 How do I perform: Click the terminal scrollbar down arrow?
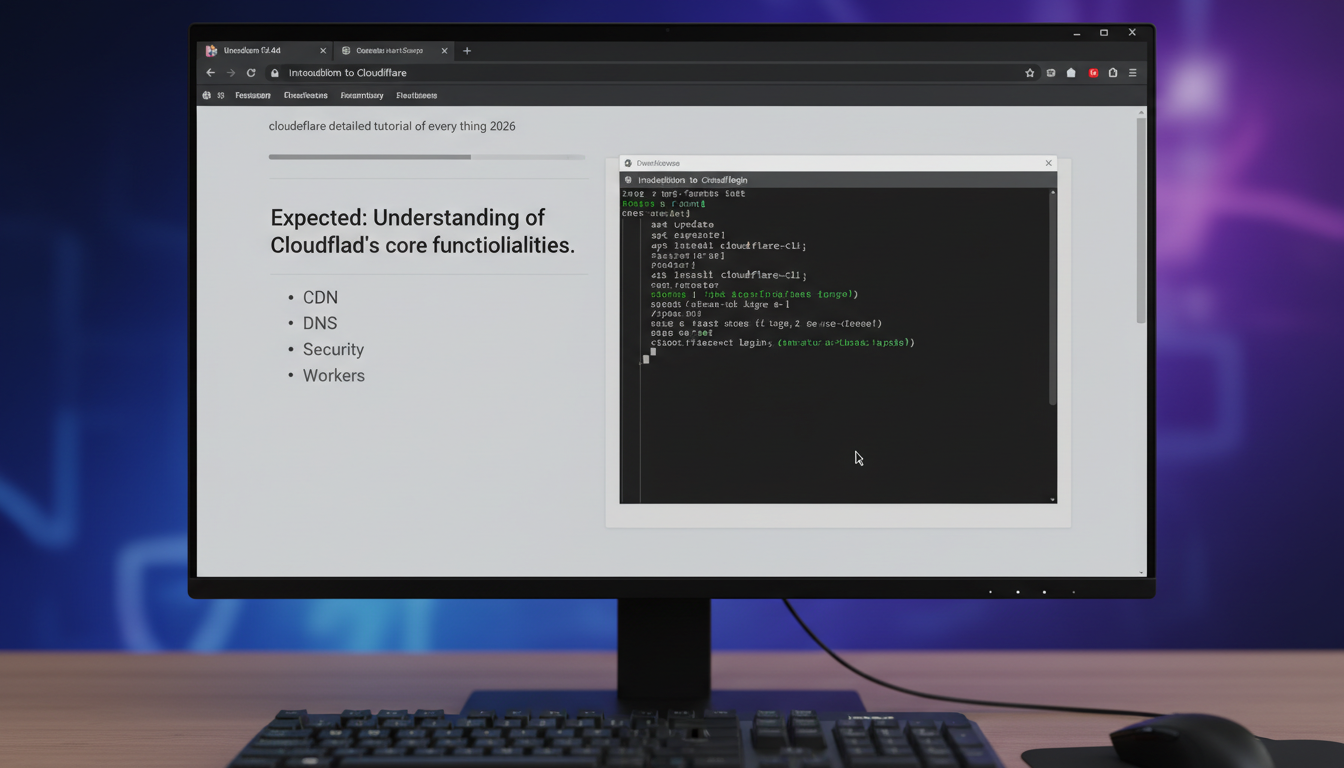point(1052,499)
